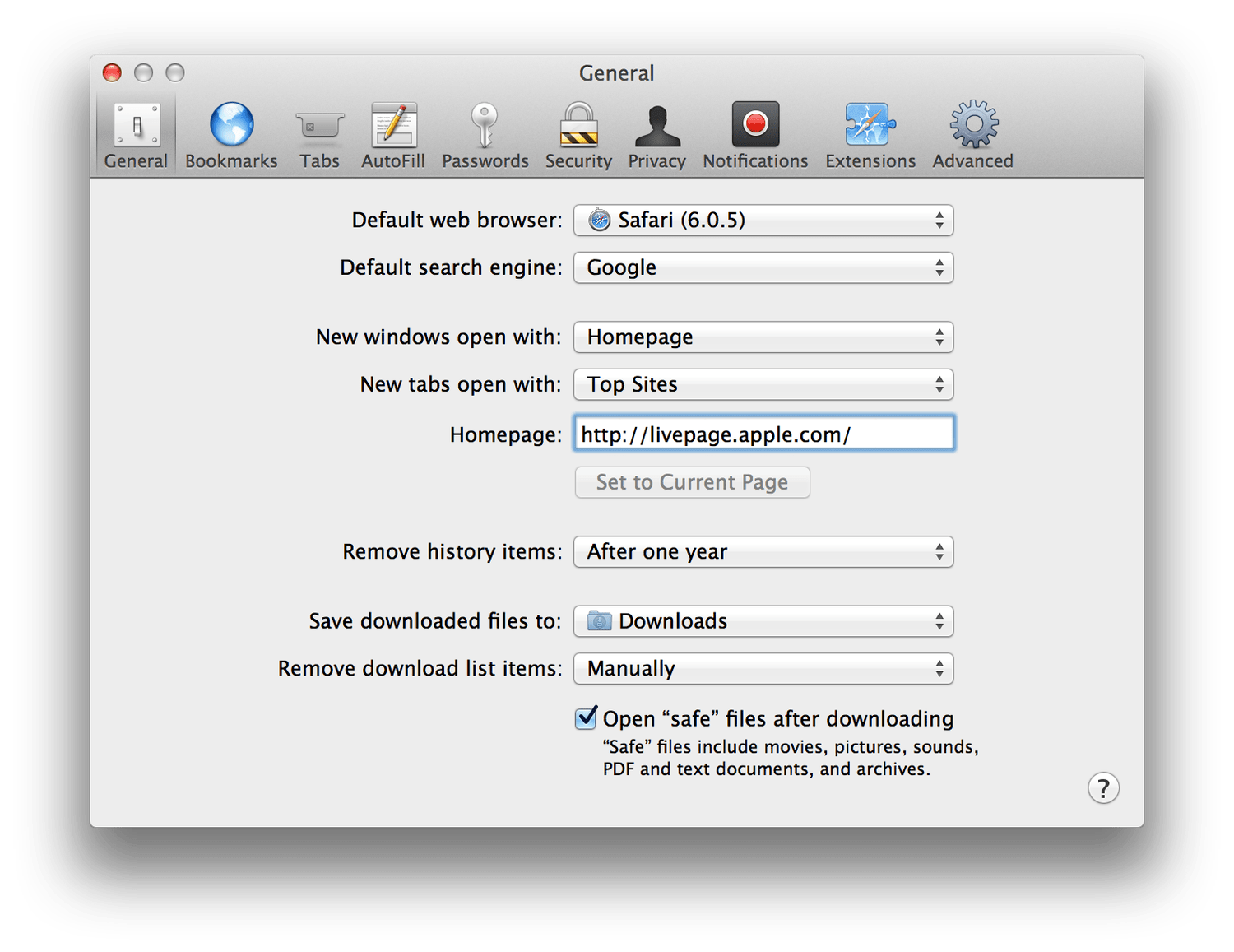Open the Extensions preferences pane
Image resolution: width=1234 pixels, height=952 pixels.
click(870, 136)
